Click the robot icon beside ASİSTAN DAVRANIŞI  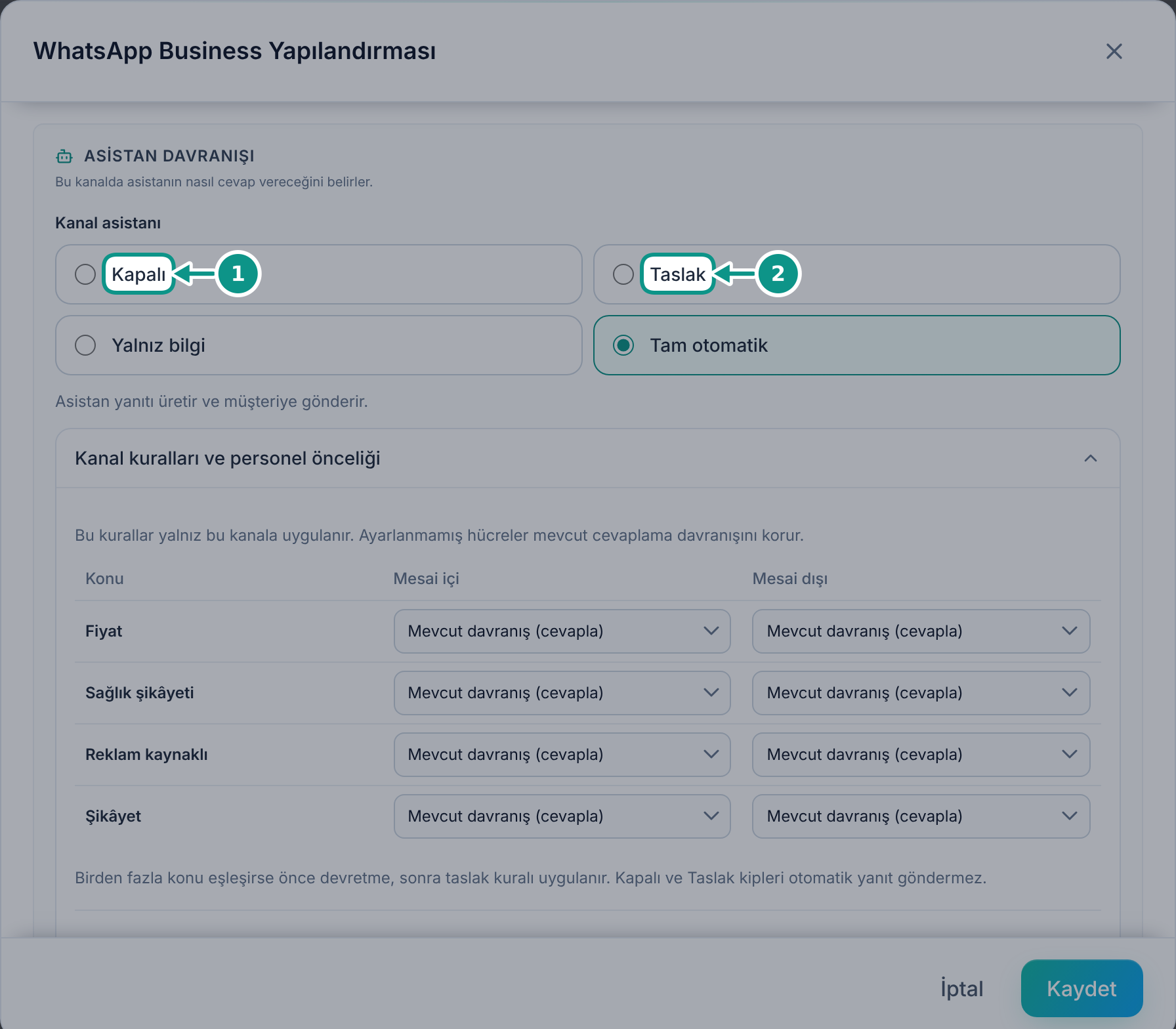pos(64,156)
